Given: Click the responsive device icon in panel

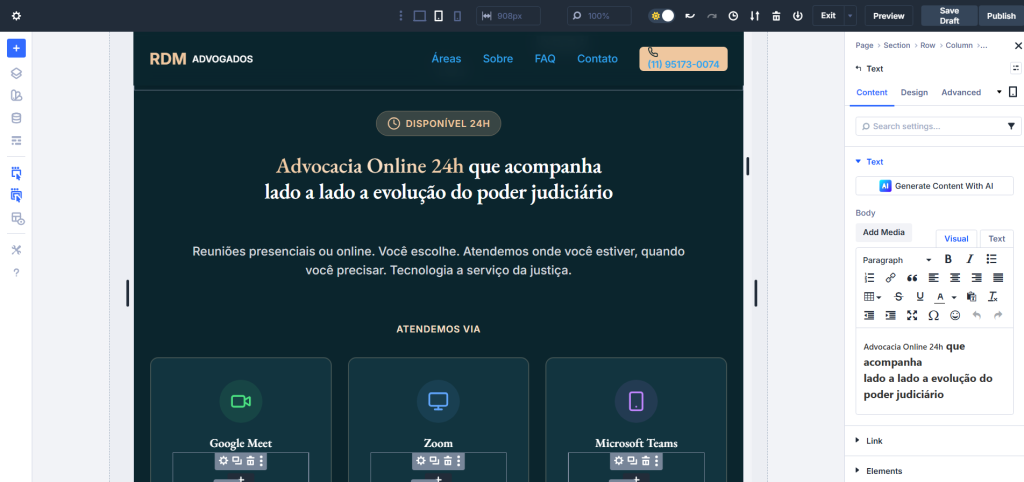Looking at the screenshot, I should (x=1013, y=92).
